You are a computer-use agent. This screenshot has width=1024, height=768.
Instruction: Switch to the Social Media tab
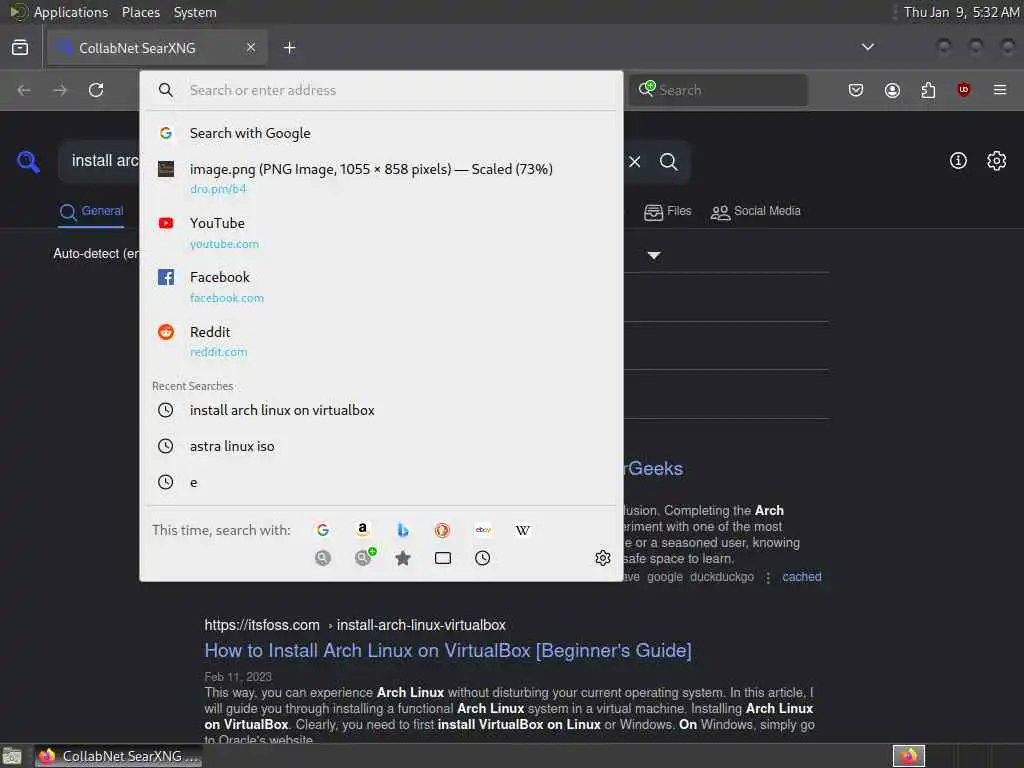(756, 211)
